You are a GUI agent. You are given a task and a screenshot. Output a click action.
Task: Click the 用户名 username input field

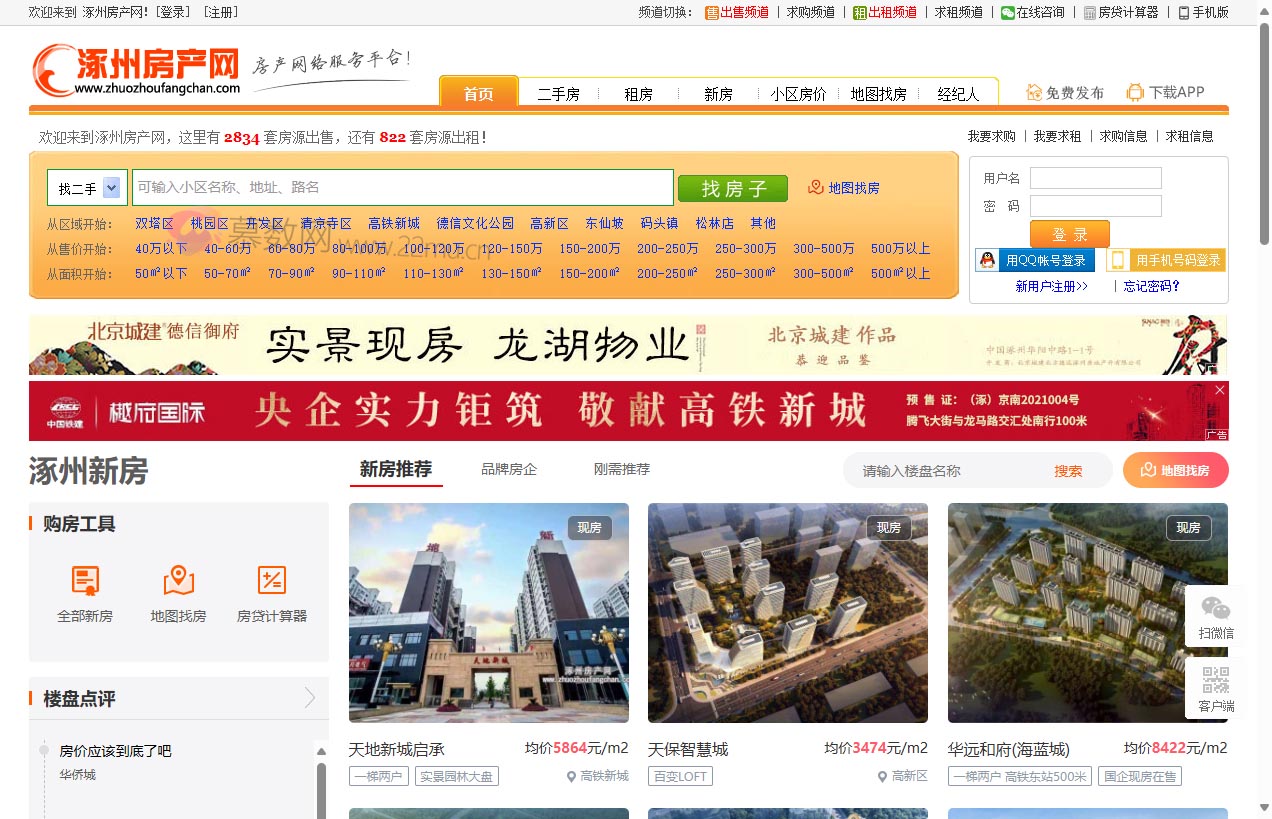[1096, 177]
